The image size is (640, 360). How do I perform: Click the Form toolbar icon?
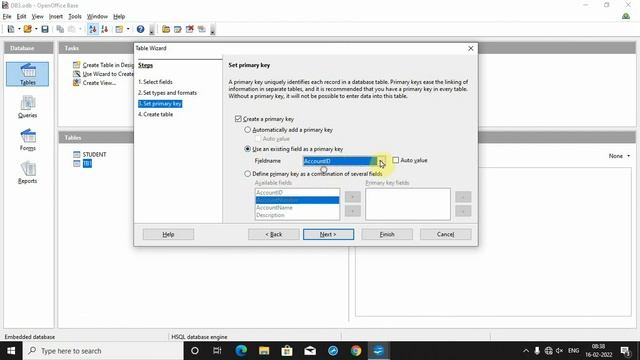[x=119, y=29]
